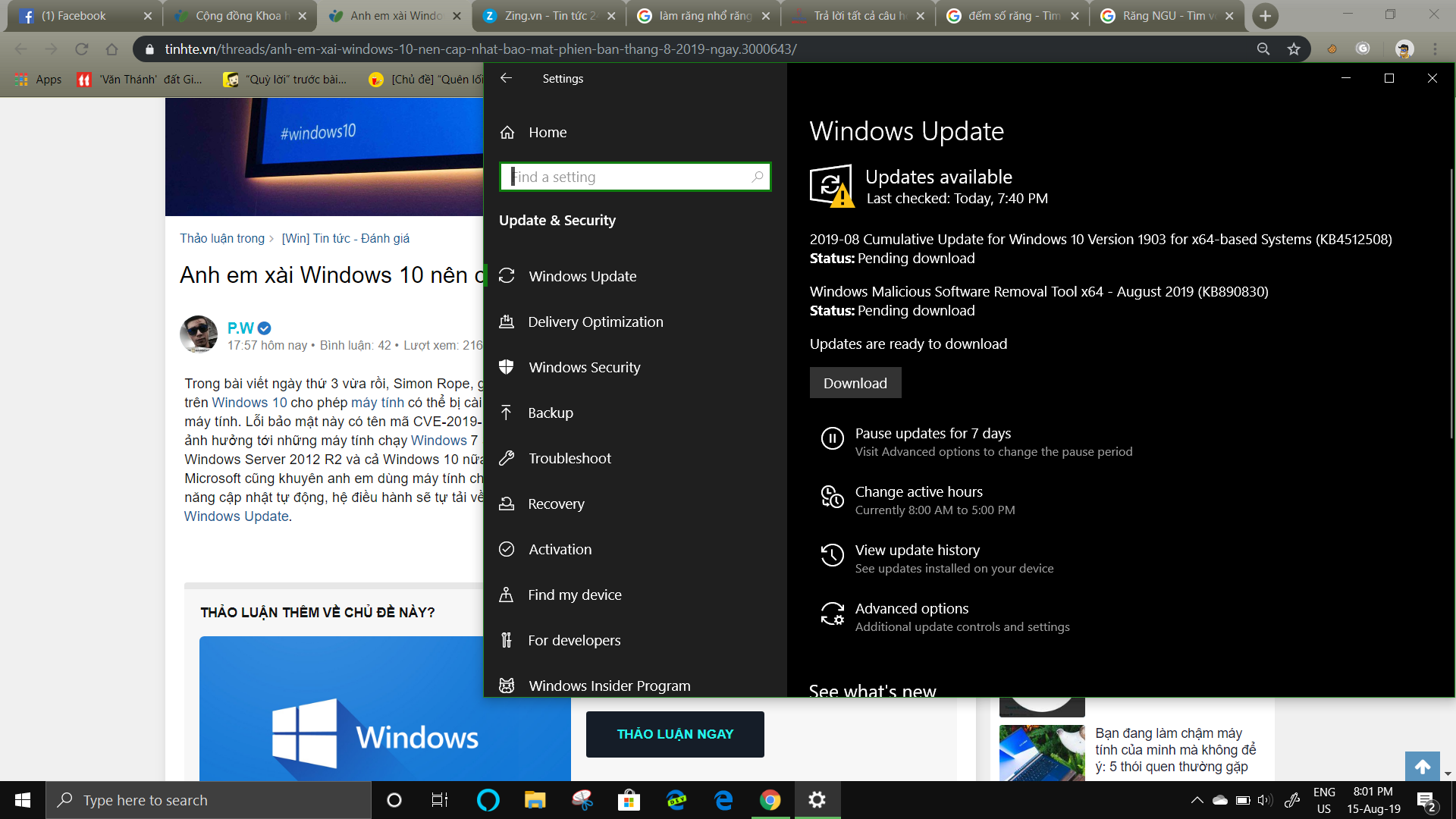Open Advanced options for updates
1456x819 pixels.
912,608
